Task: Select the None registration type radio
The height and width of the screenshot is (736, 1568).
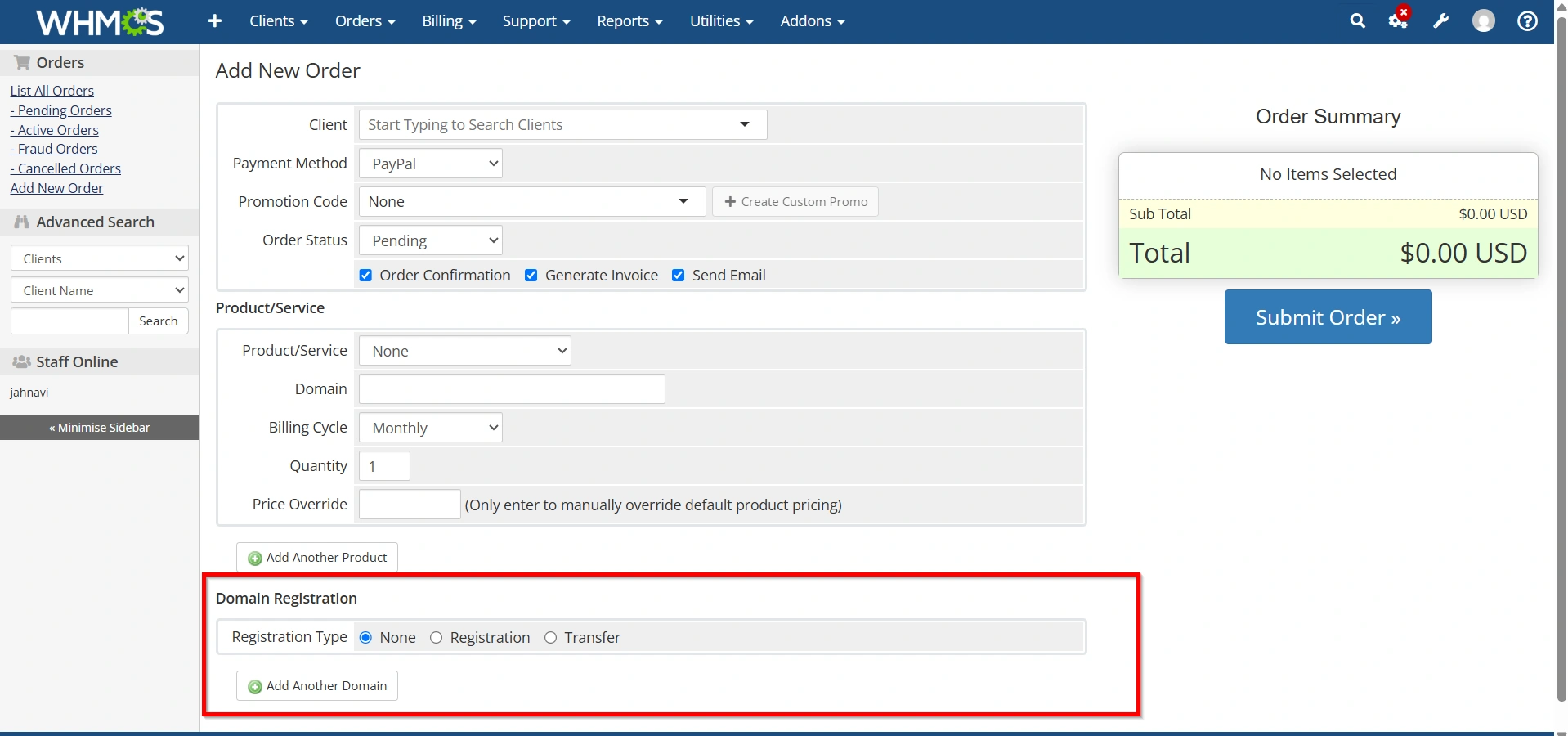Action: pos(365,638)
